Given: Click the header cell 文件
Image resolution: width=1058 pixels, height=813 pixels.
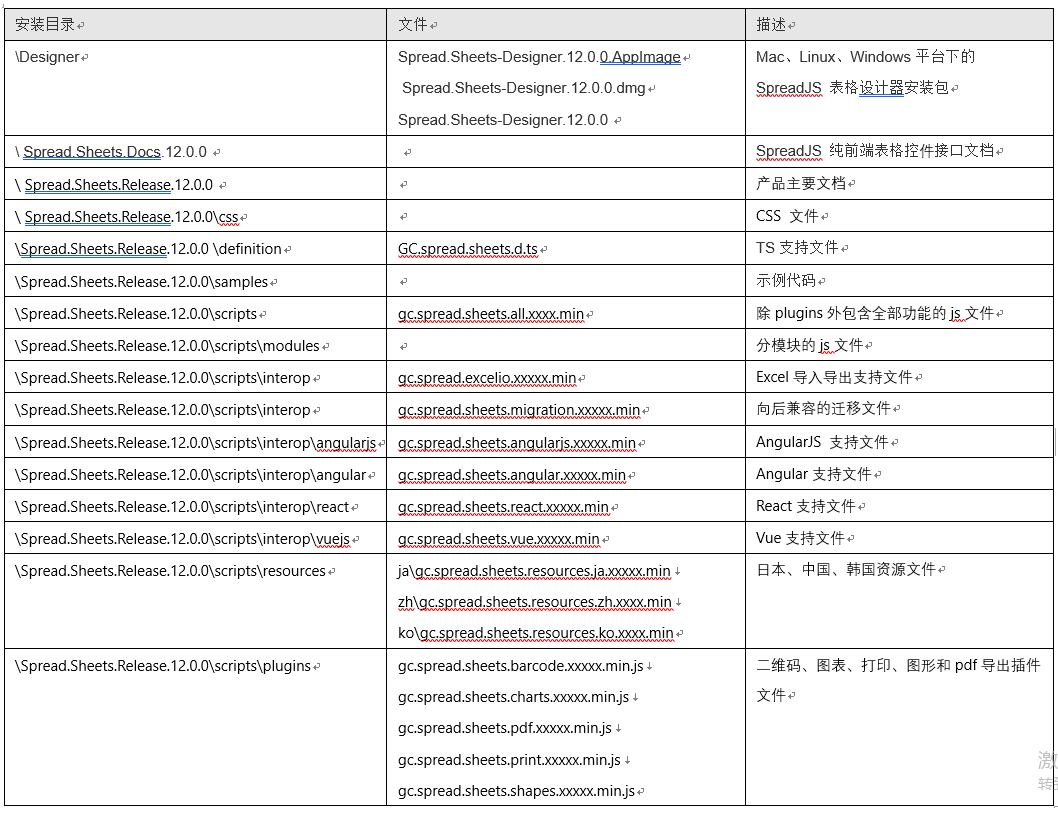Looking at the screenshot, I should pyautogui.click(x=565, y=25).
